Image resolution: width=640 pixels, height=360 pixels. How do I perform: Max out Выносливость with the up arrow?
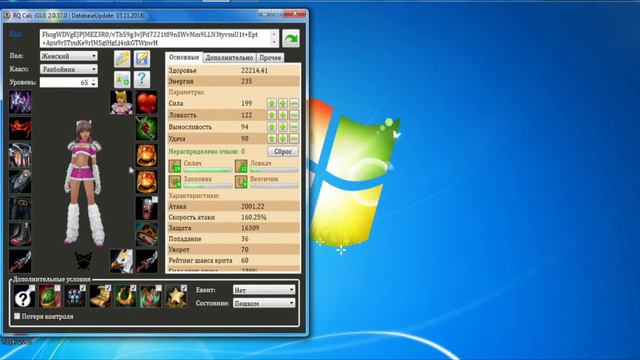[272, 127]
